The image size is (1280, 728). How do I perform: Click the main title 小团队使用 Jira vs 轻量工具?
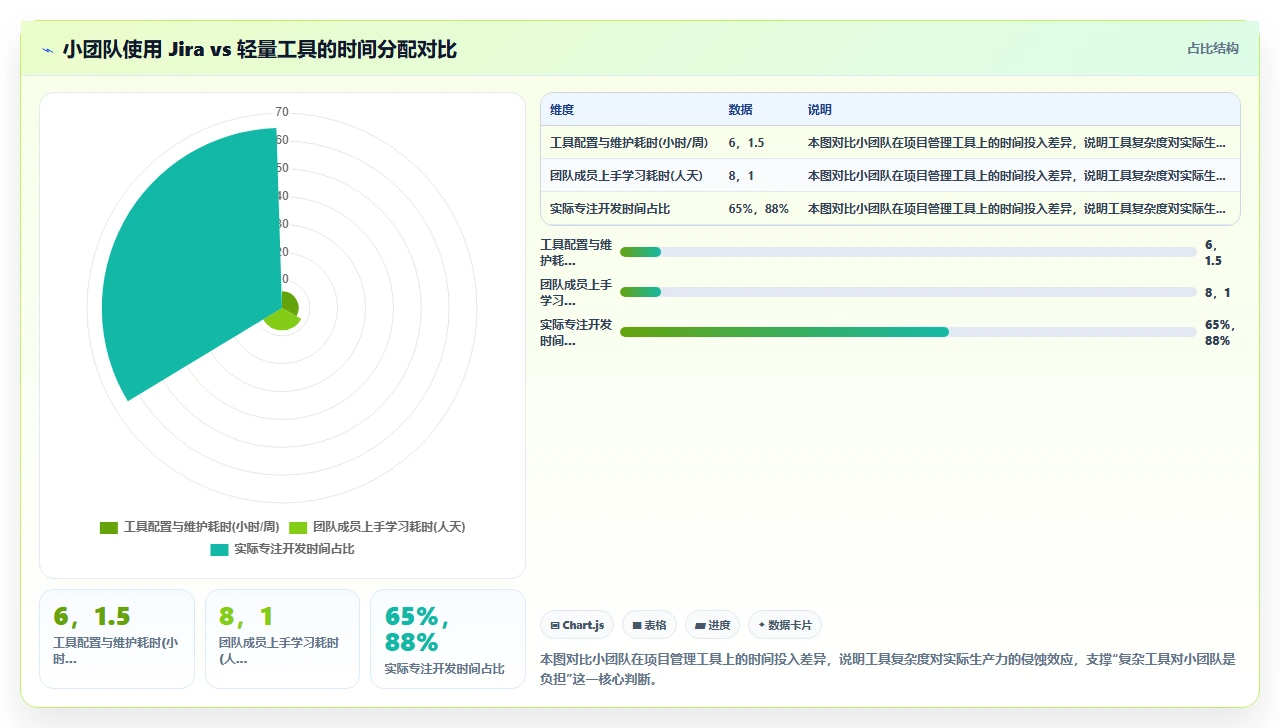pos(260,49)
